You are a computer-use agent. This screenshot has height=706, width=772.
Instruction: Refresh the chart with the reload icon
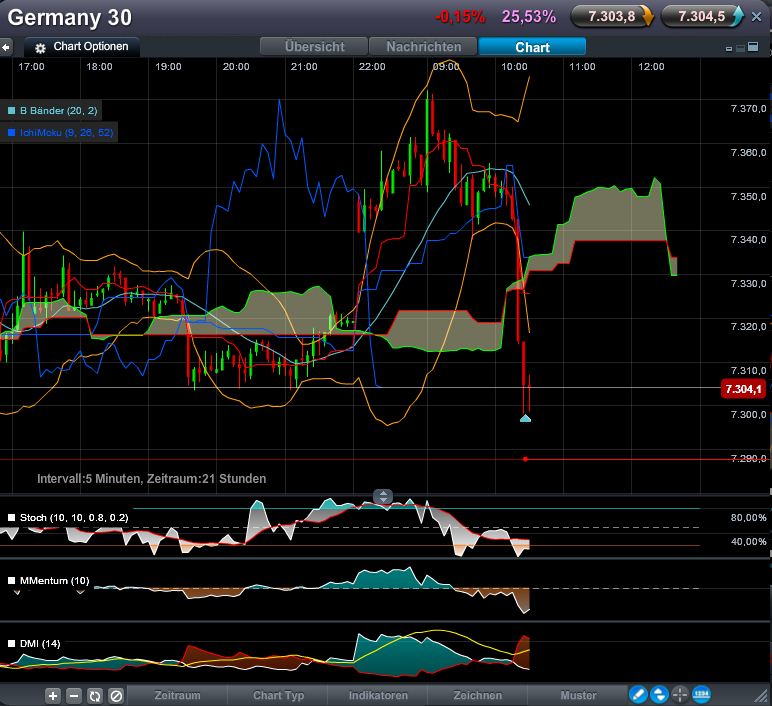tap(95, 696)
